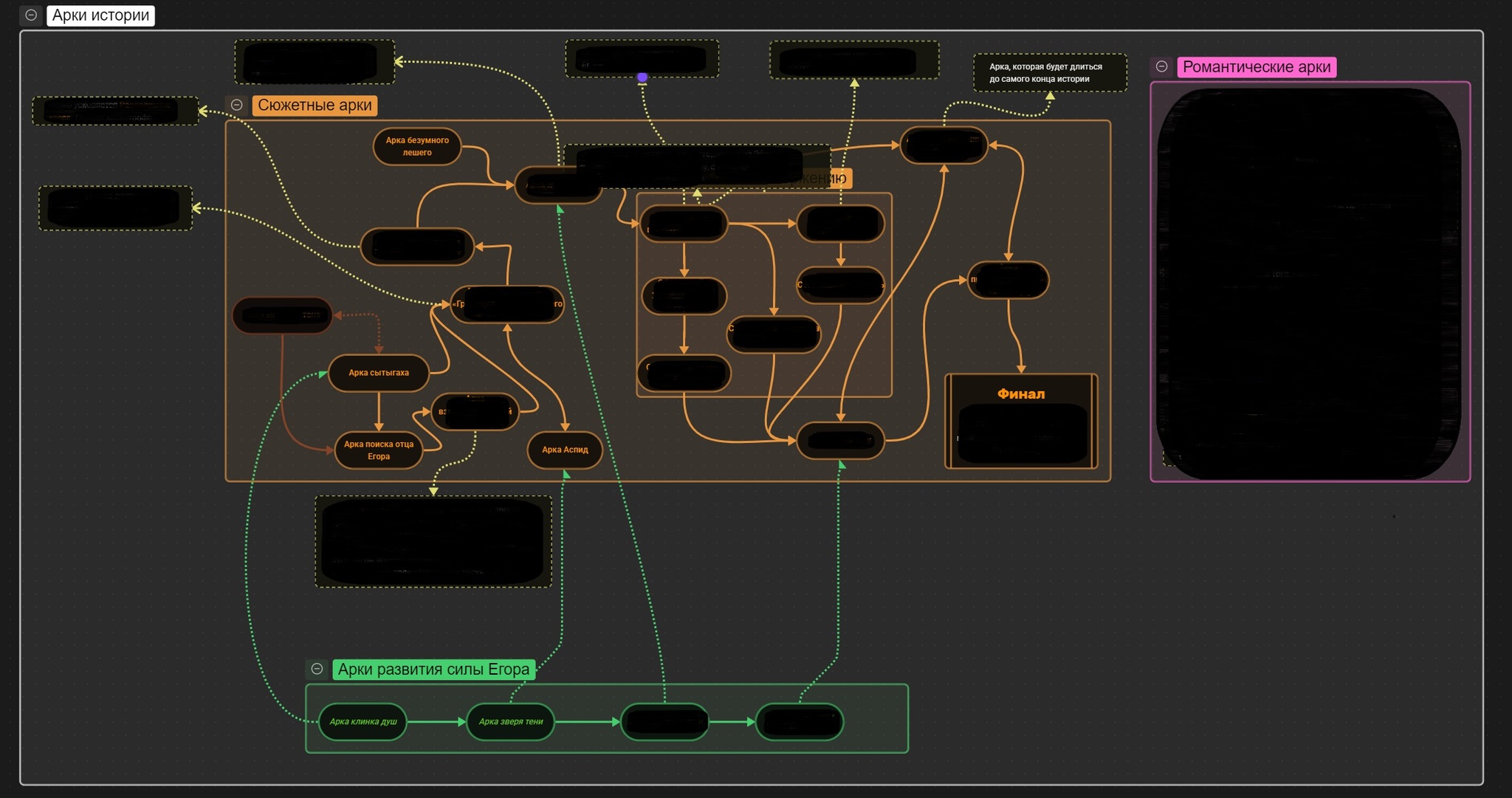The height and width of the screenshot is (798, 1512).
Task: Open note about arc lasting until story end
Action: tap(1050, 72)
